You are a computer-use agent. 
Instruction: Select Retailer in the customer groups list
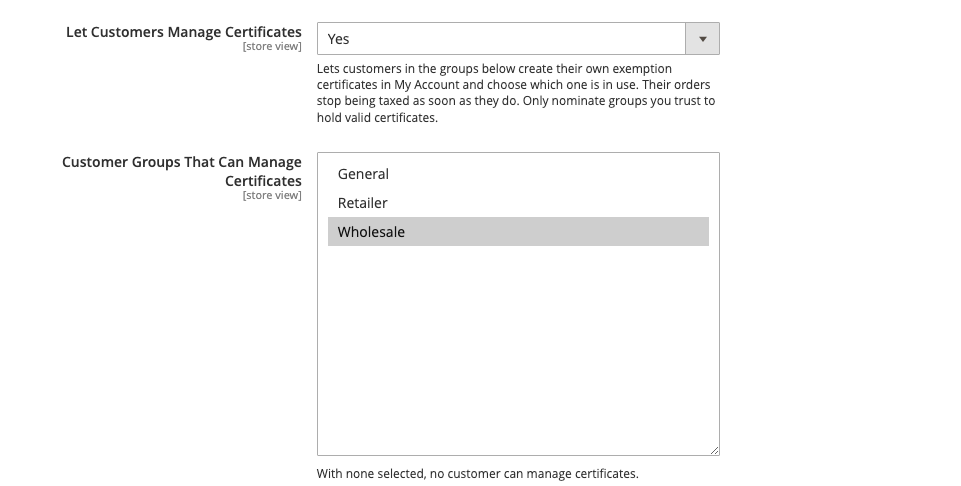pyautogui.click(x=518, y=203)
